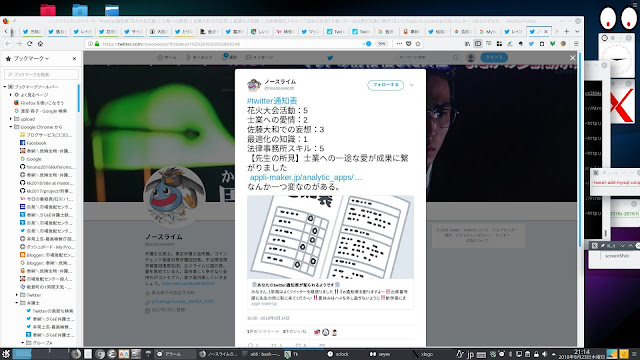The height and width of the screenshot is (360, 640).
Task: Collapse the ブックマークツールバー folder
Action: pyautogui.click(x=5, y=87)
